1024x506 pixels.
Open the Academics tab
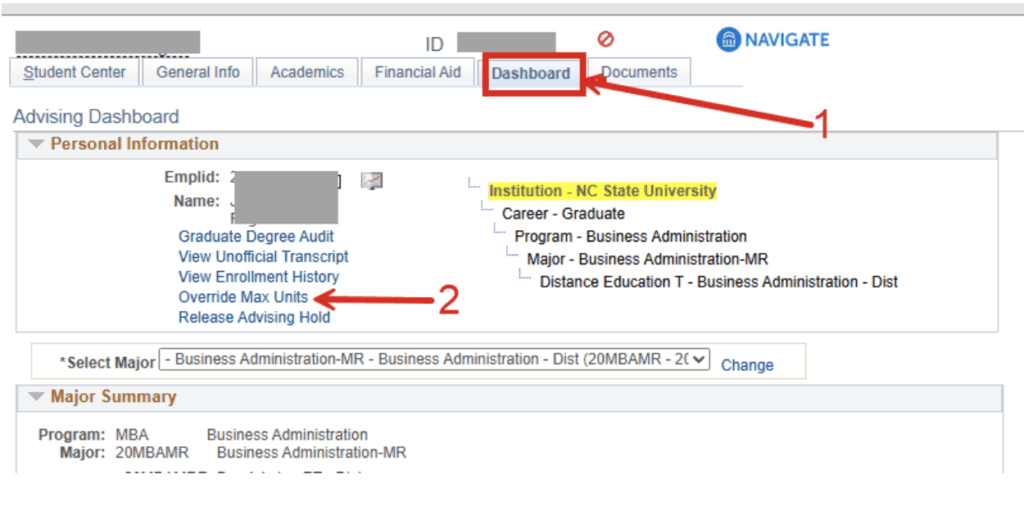[307, 72]
